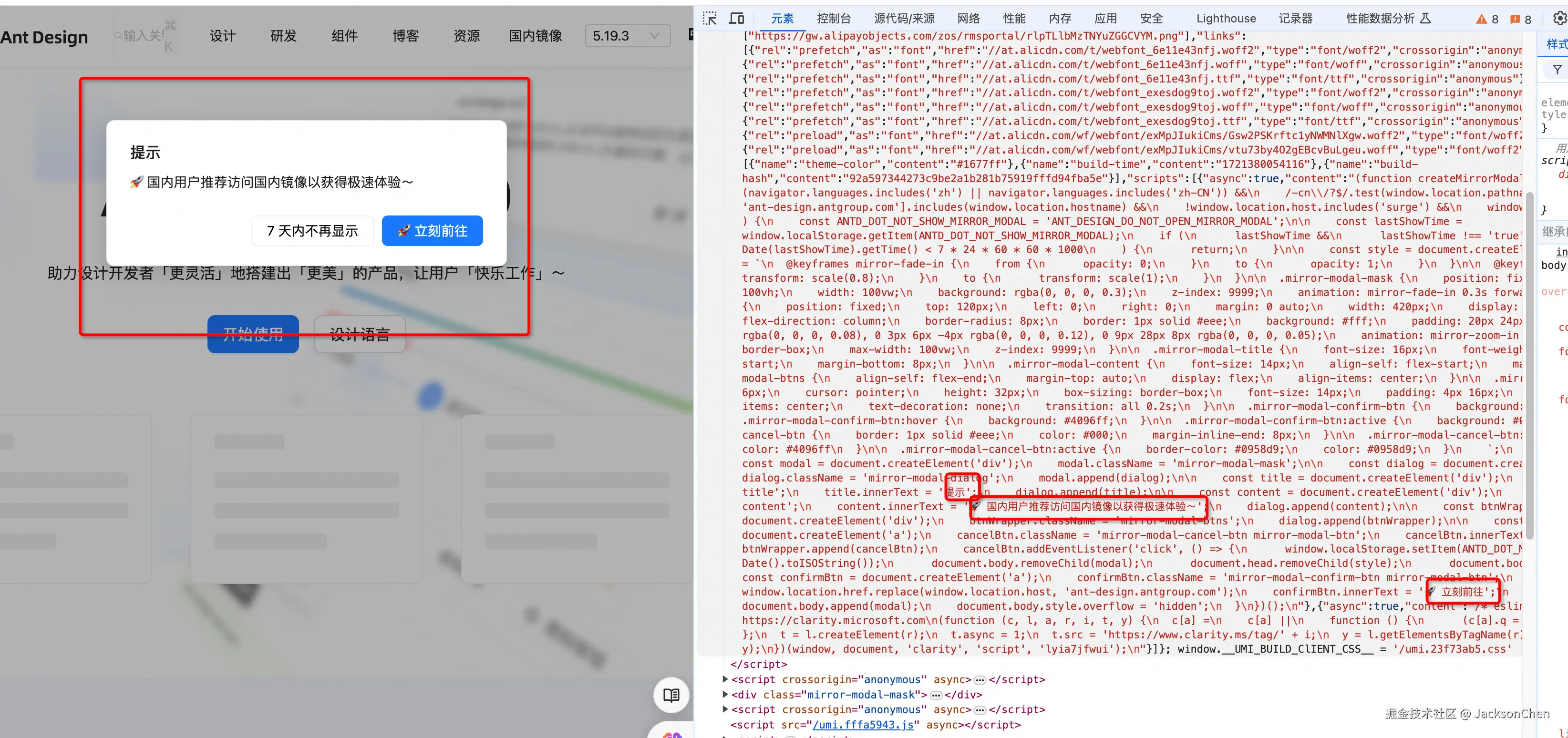Activate the element inspector picker icon
This screenshot has width=1568, height=738.
pyautogui.click(x=710, y=19)
